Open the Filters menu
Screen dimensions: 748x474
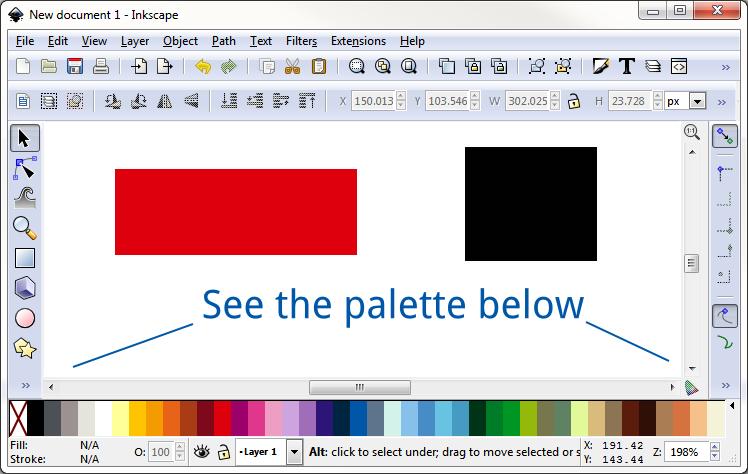301,41
